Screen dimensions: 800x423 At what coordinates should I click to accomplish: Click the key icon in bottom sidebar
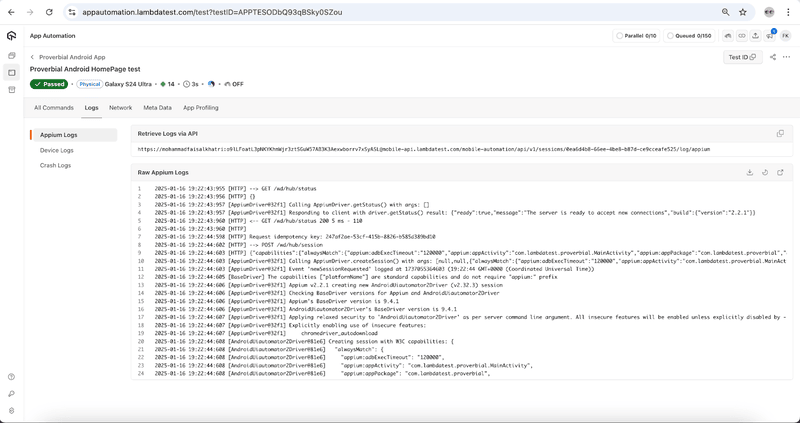coord(11,393)
